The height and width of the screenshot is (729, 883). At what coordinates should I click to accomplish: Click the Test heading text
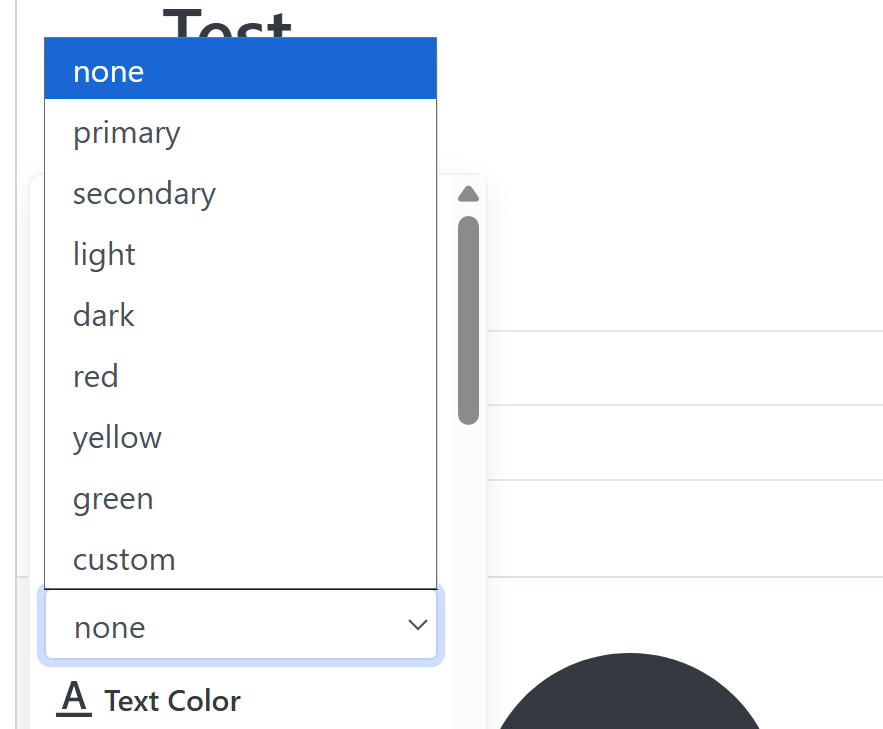click(x=228, y=22)
